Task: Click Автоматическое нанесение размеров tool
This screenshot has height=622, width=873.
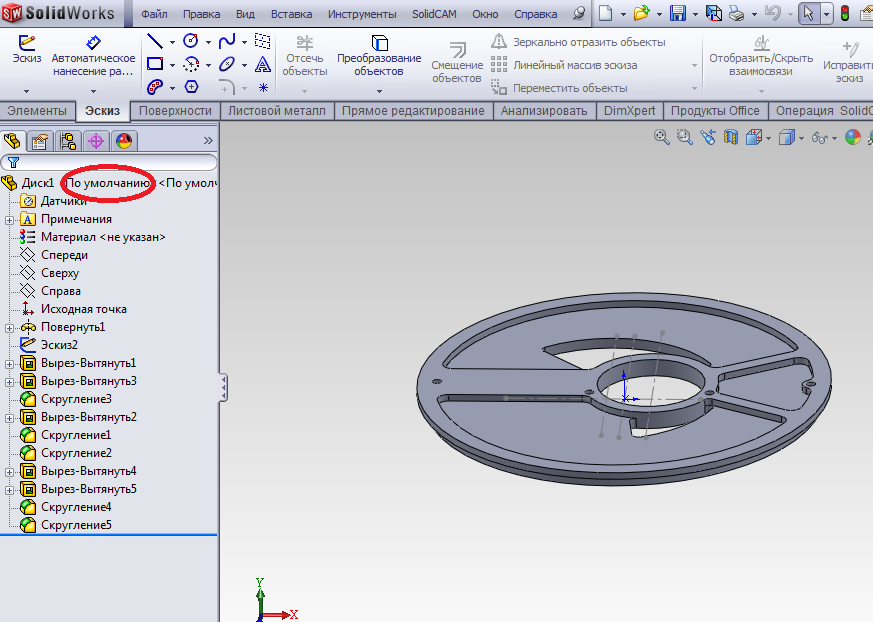Action: (93, 56)
